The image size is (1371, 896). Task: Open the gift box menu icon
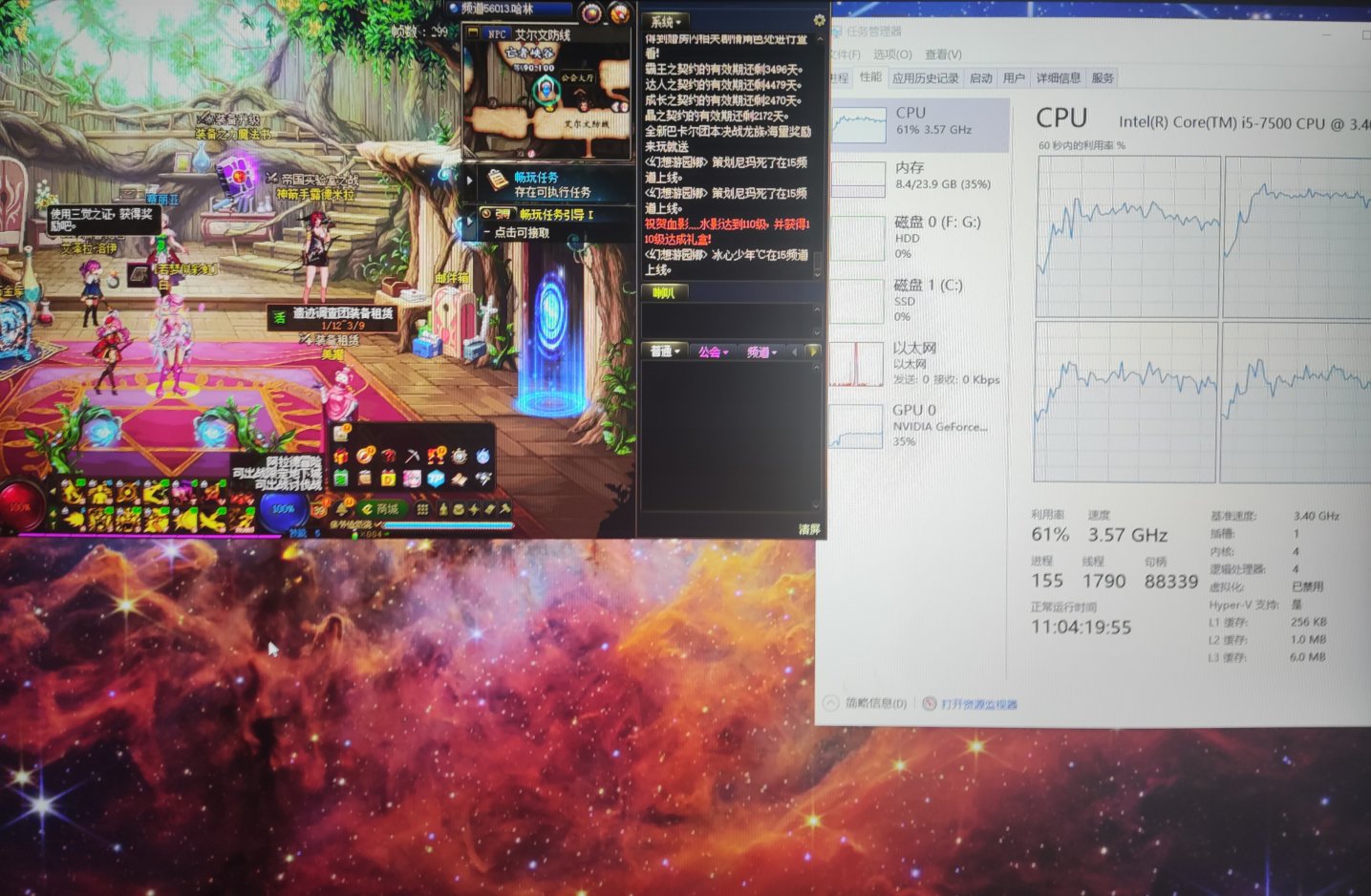pos(341,456)
